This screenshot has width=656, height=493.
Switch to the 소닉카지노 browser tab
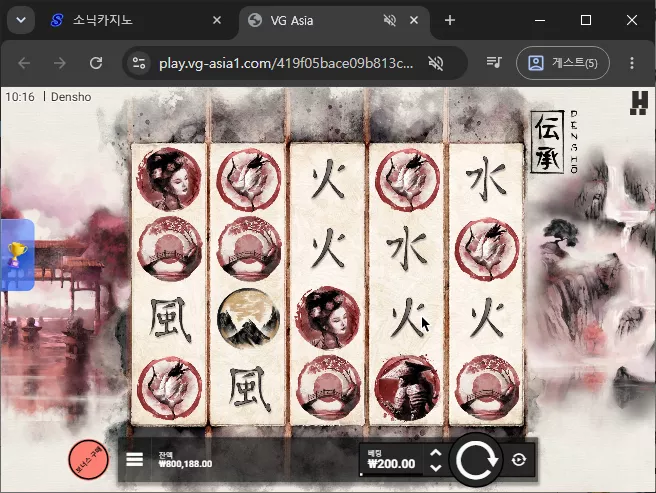[132, 21]
